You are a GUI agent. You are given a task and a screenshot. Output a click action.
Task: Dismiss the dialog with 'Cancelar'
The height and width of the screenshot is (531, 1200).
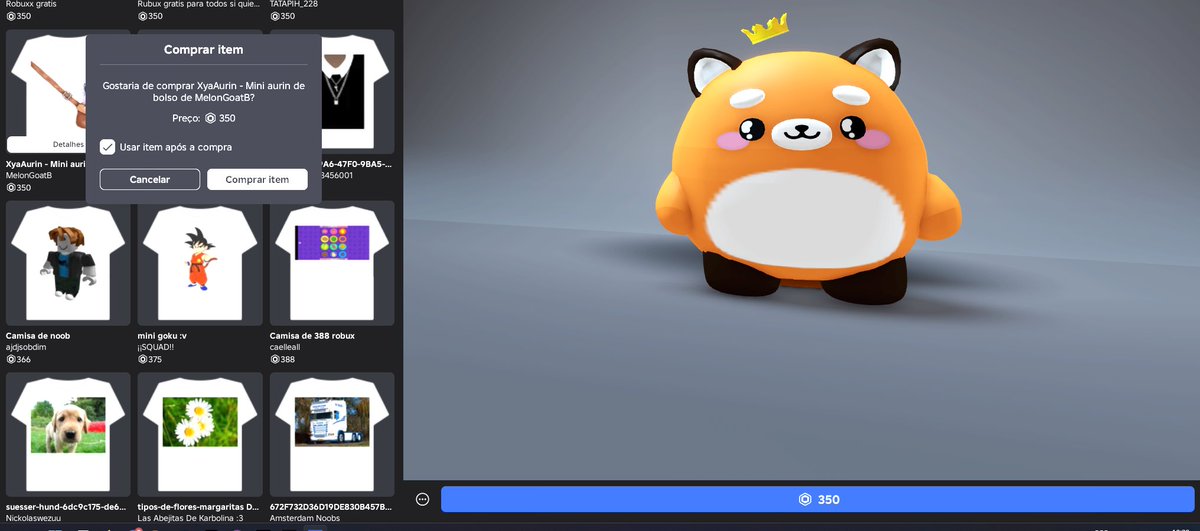click(x=150, y=179)
